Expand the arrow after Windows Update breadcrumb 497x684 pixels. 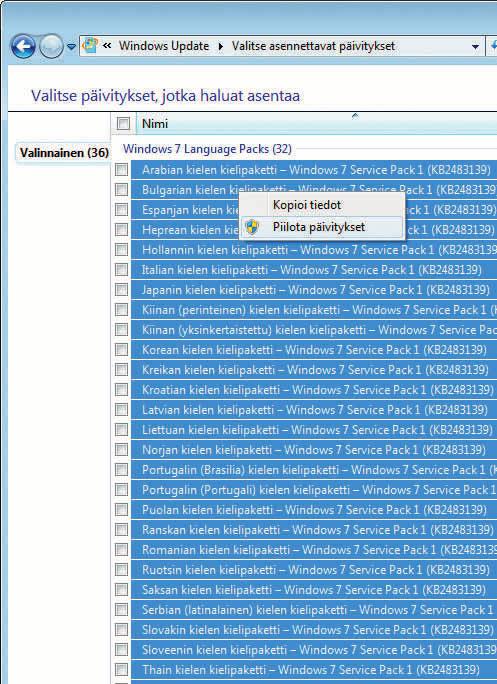[221, 46]
